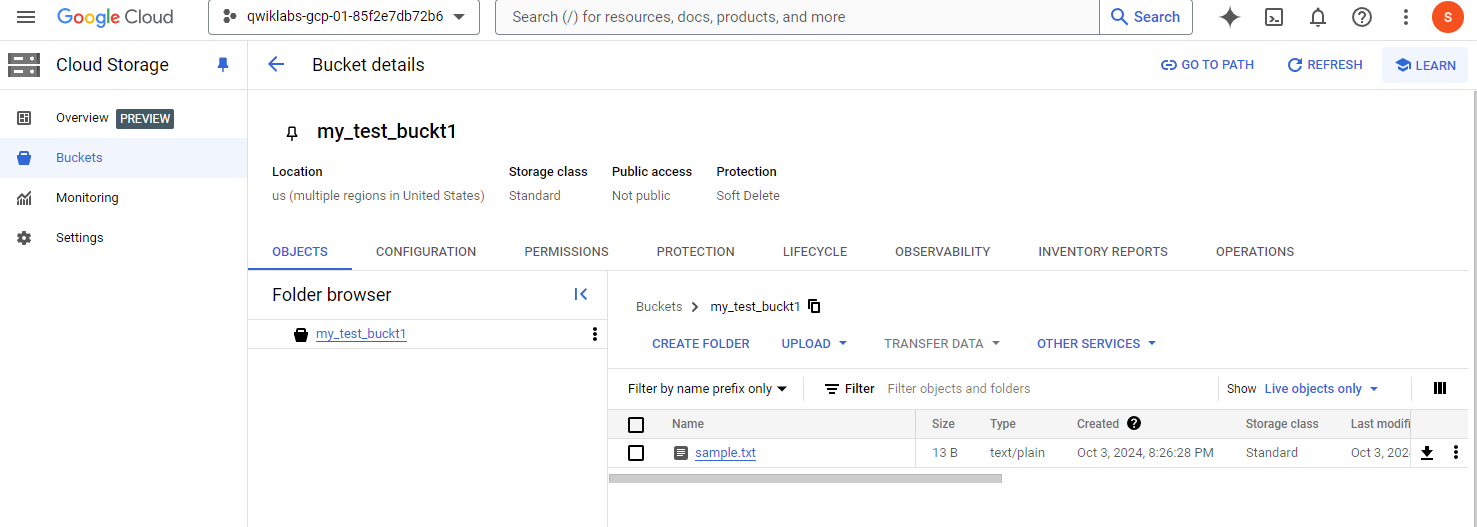
Task: Click bucket icon in Folder browser
Action: [x=301, y=335]
